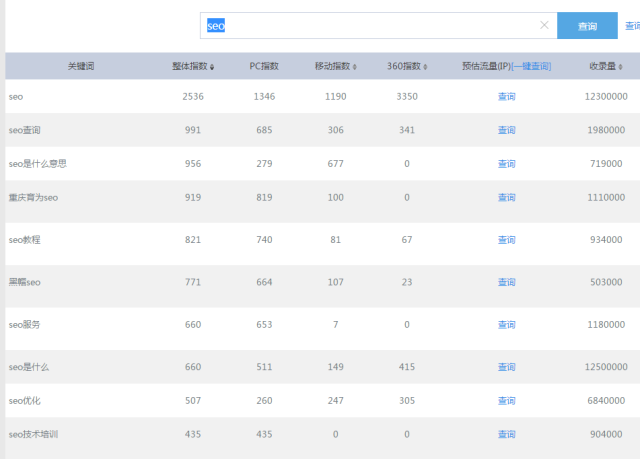This screenshot has width=640, height=459.
Task: Click overall index value 991
Action: pos(193,130)
